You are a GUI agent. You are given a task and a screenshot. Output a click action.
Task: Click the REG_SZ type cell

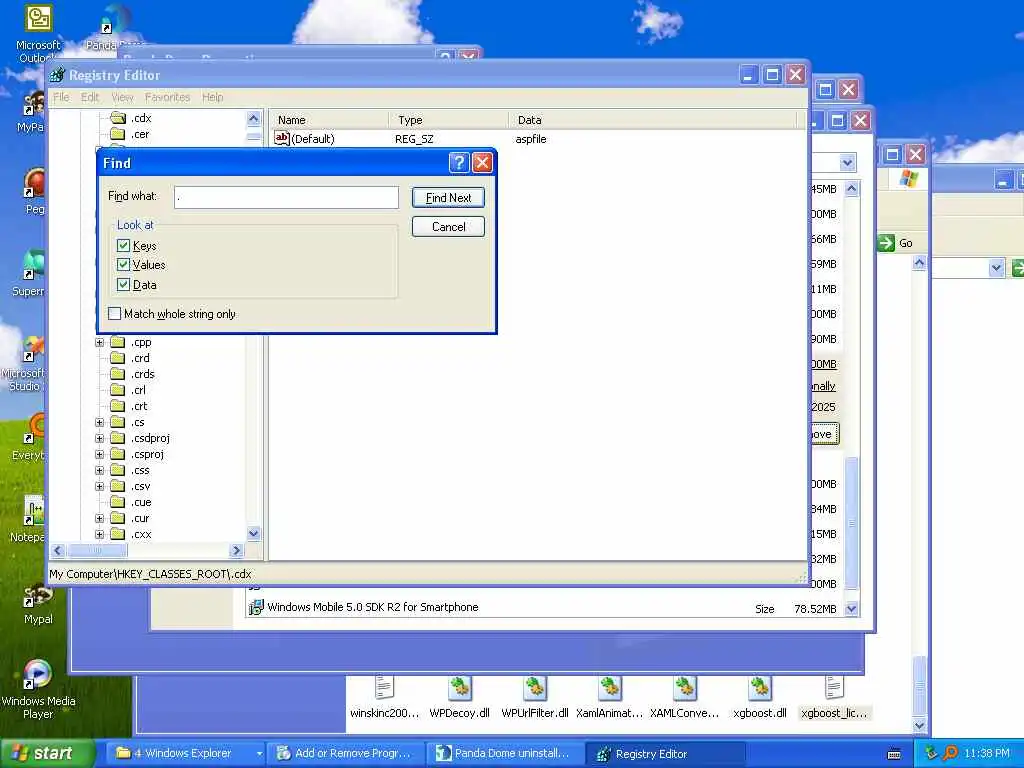(x=414, y=139)
